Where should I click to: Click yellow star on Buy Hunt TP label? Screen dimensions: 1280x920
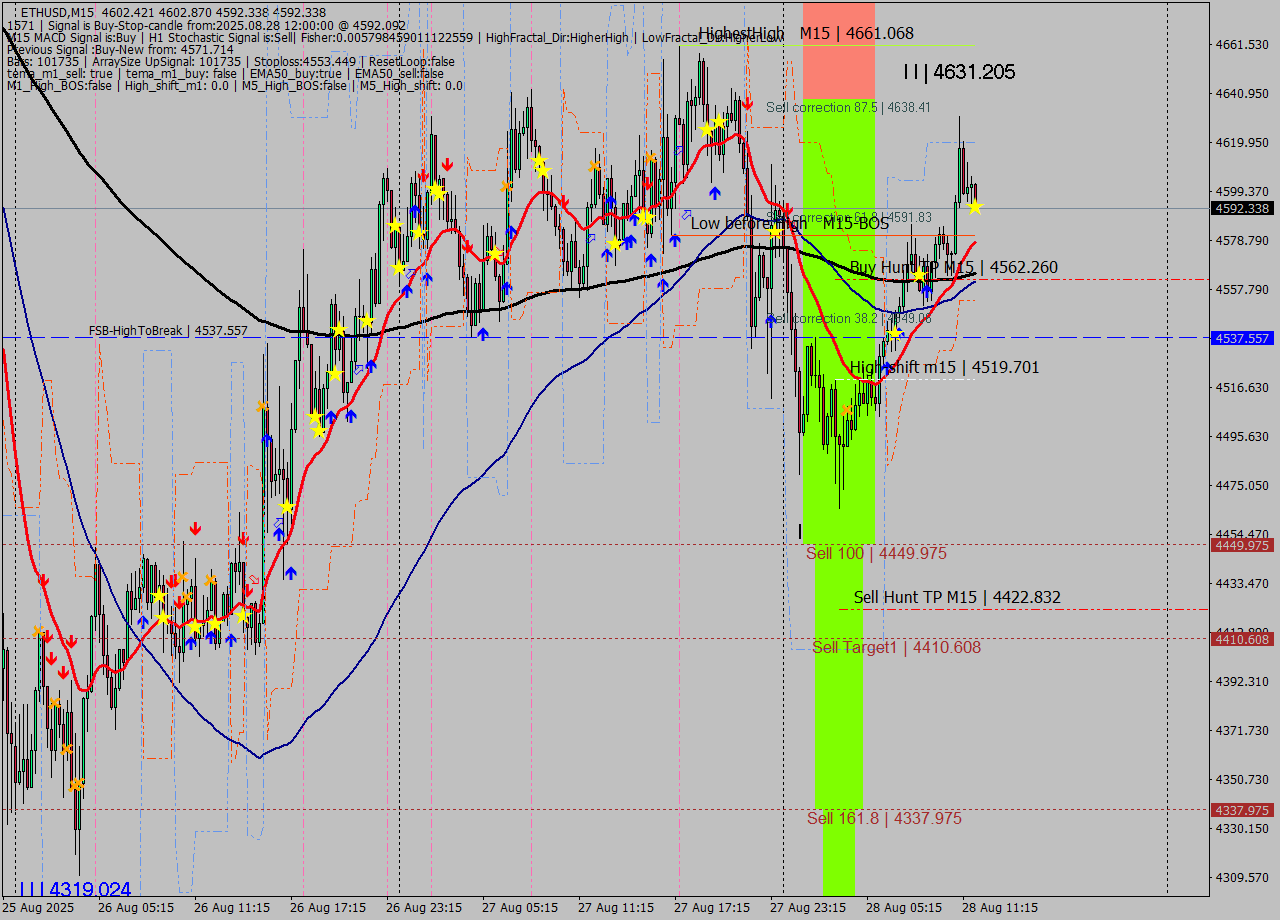click(x=919, y=274)
